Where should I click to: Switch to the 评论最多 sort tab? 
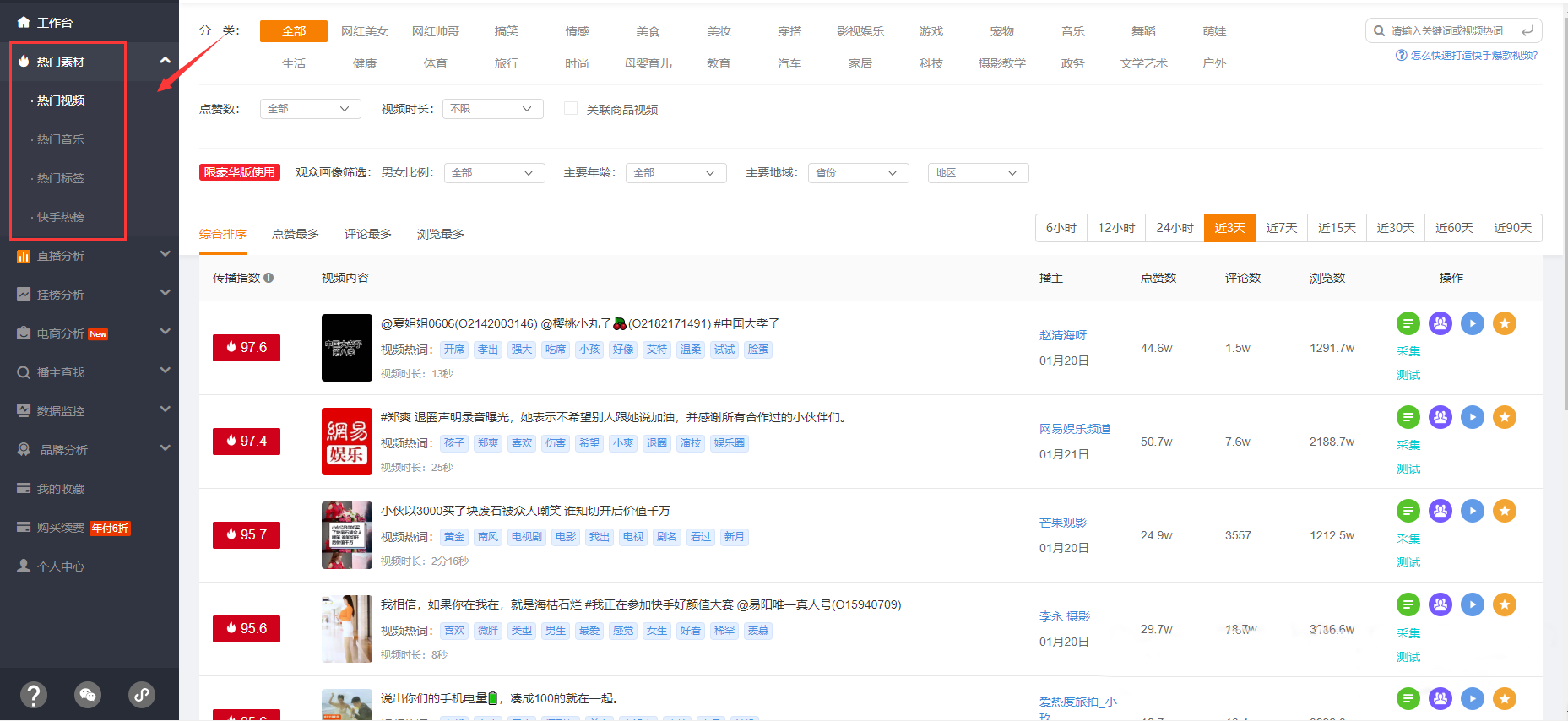[368, 234]
